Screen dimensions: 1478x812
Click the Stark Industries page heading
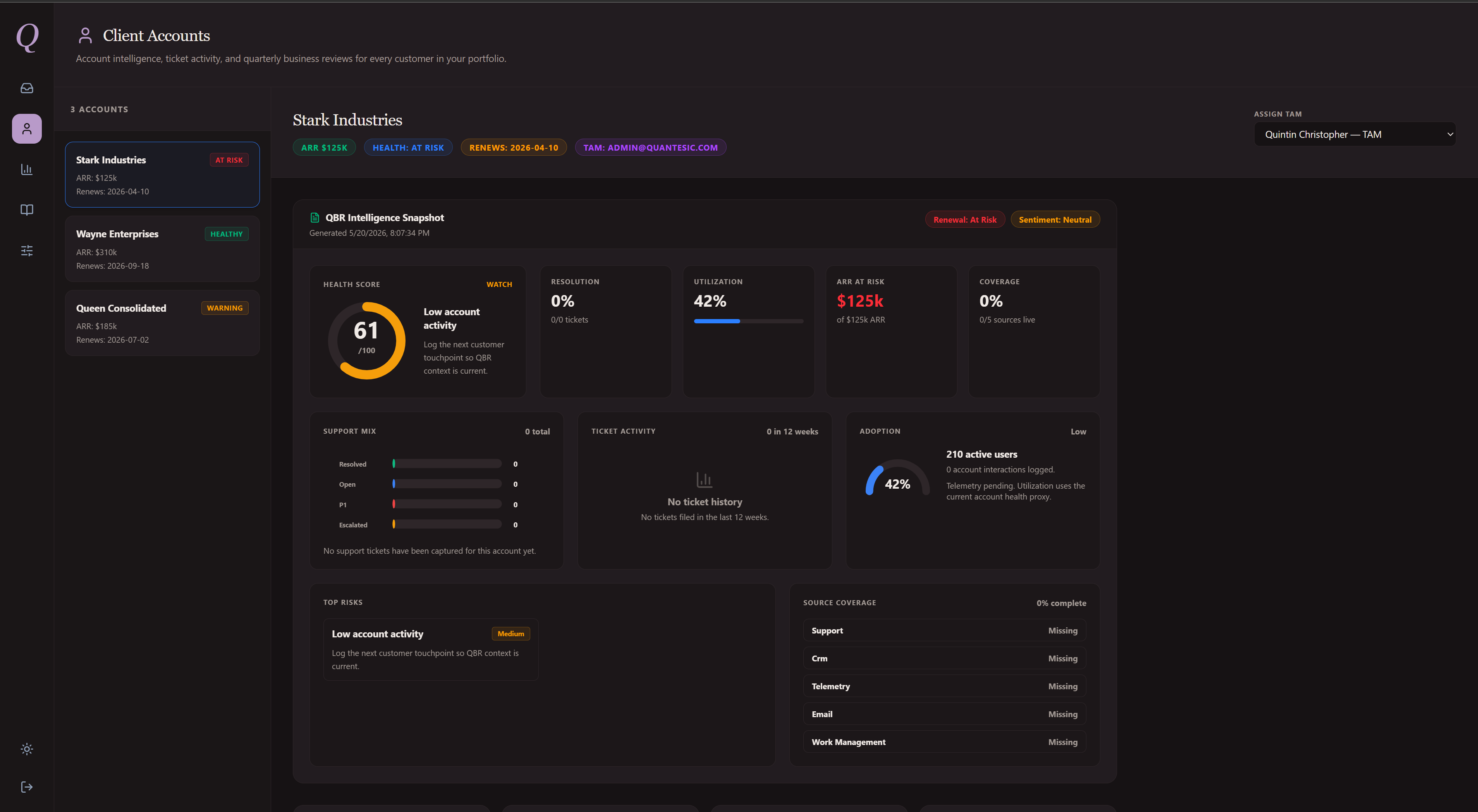pos(347,120)
